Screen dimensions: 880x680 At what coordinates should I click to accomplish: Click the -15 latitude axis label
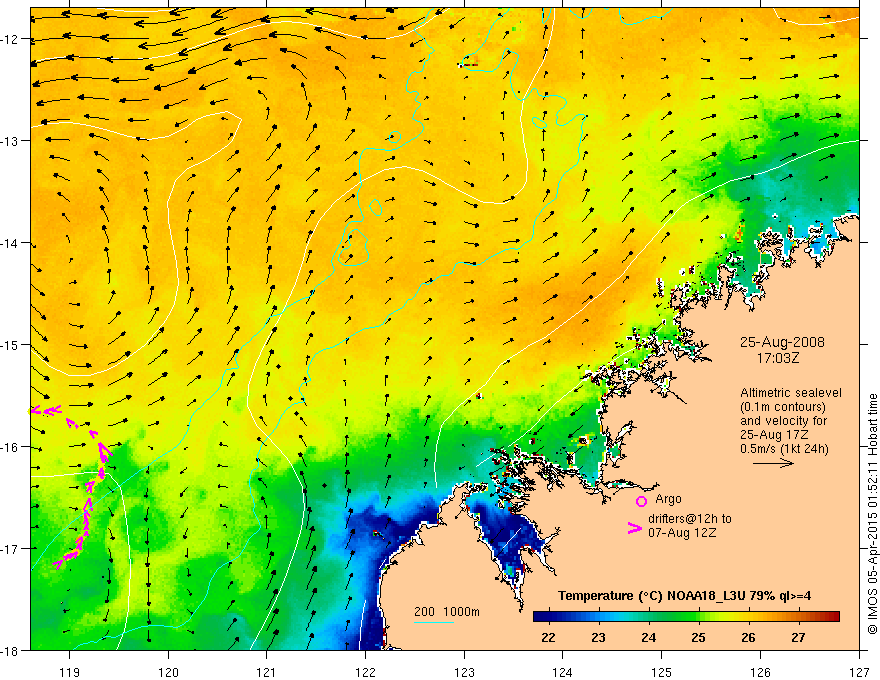(x=10, y=344)
